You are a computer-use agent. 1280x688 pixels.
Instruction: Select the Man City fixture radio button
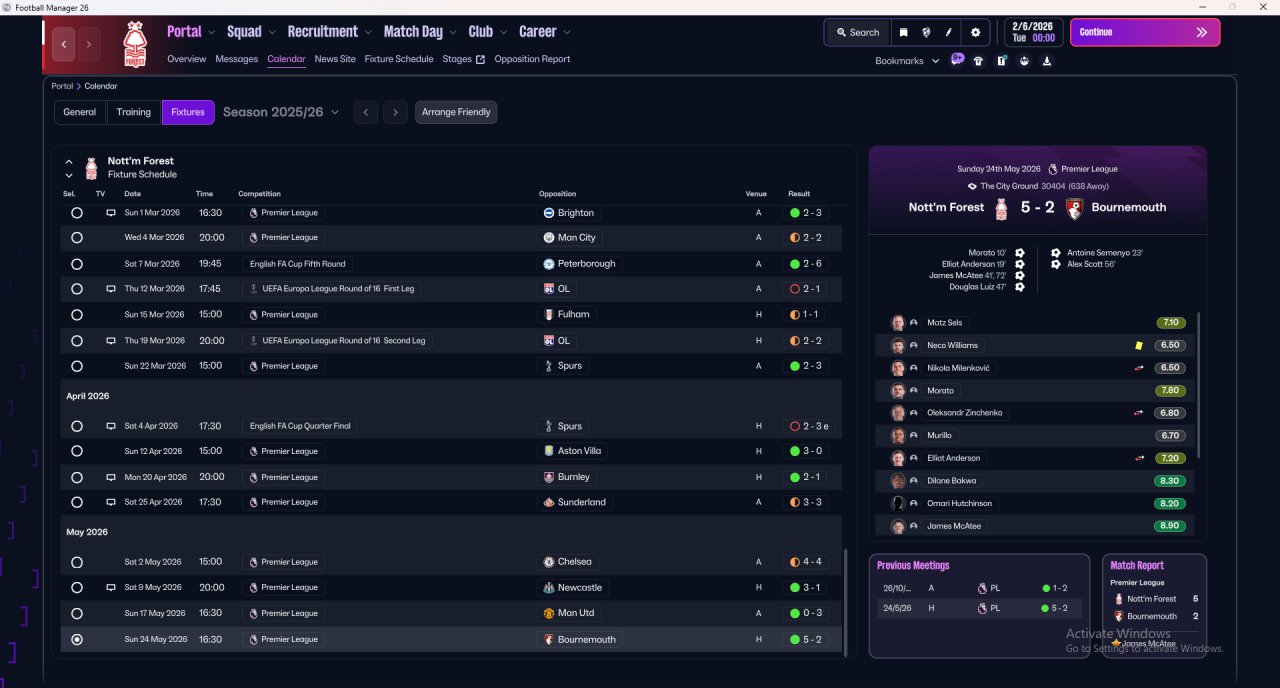tap(77, 238)
